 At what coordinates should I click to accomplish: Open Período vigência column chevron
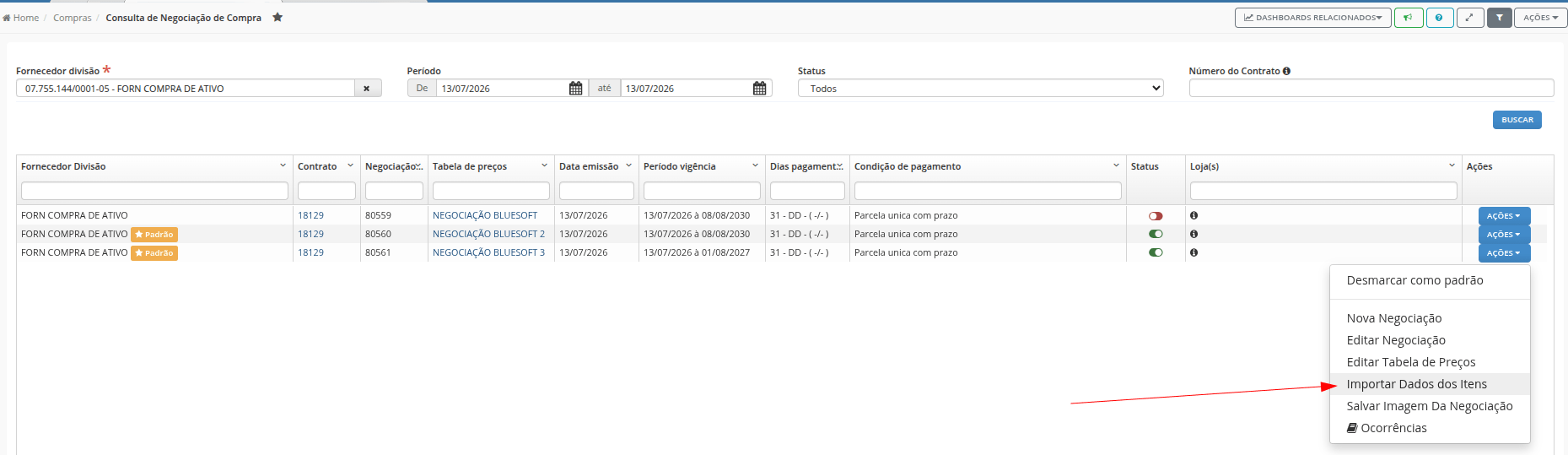coord(755,166)
